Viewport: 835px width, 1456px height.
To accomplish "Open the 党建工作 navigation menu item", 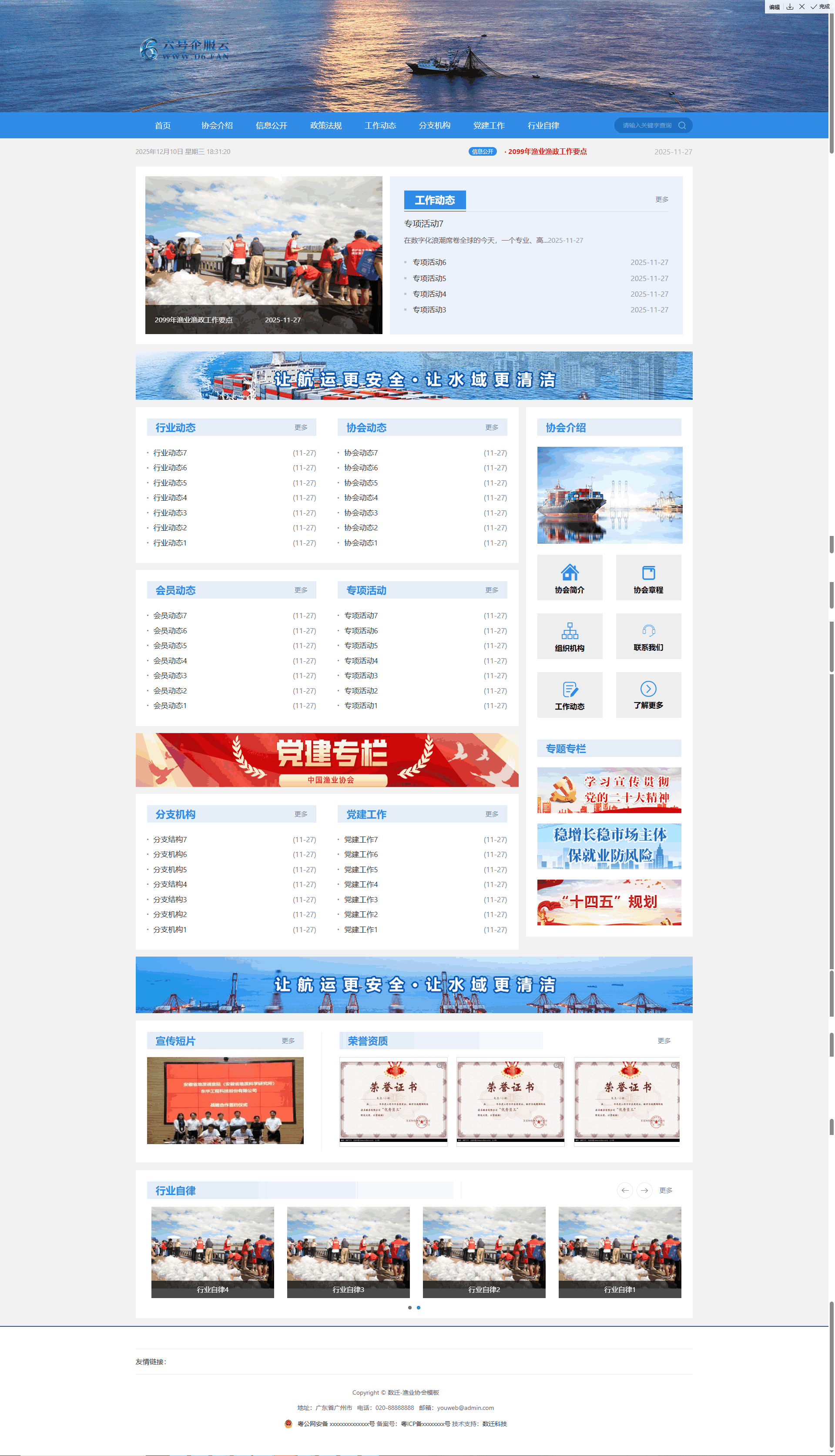I will pos(489,126).
